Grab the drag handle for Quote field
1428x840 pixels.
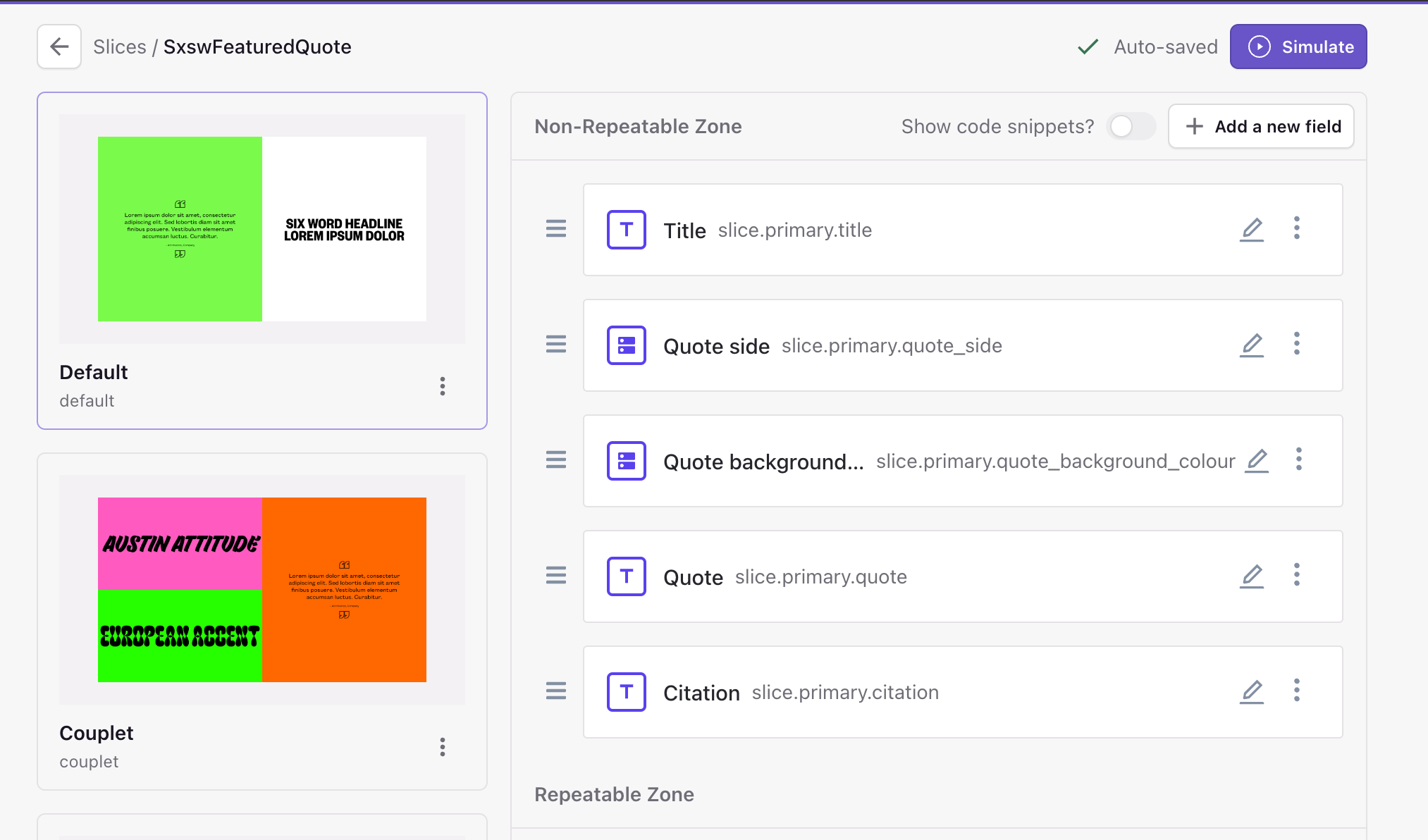pyautogui.click(x=556, y=575)
